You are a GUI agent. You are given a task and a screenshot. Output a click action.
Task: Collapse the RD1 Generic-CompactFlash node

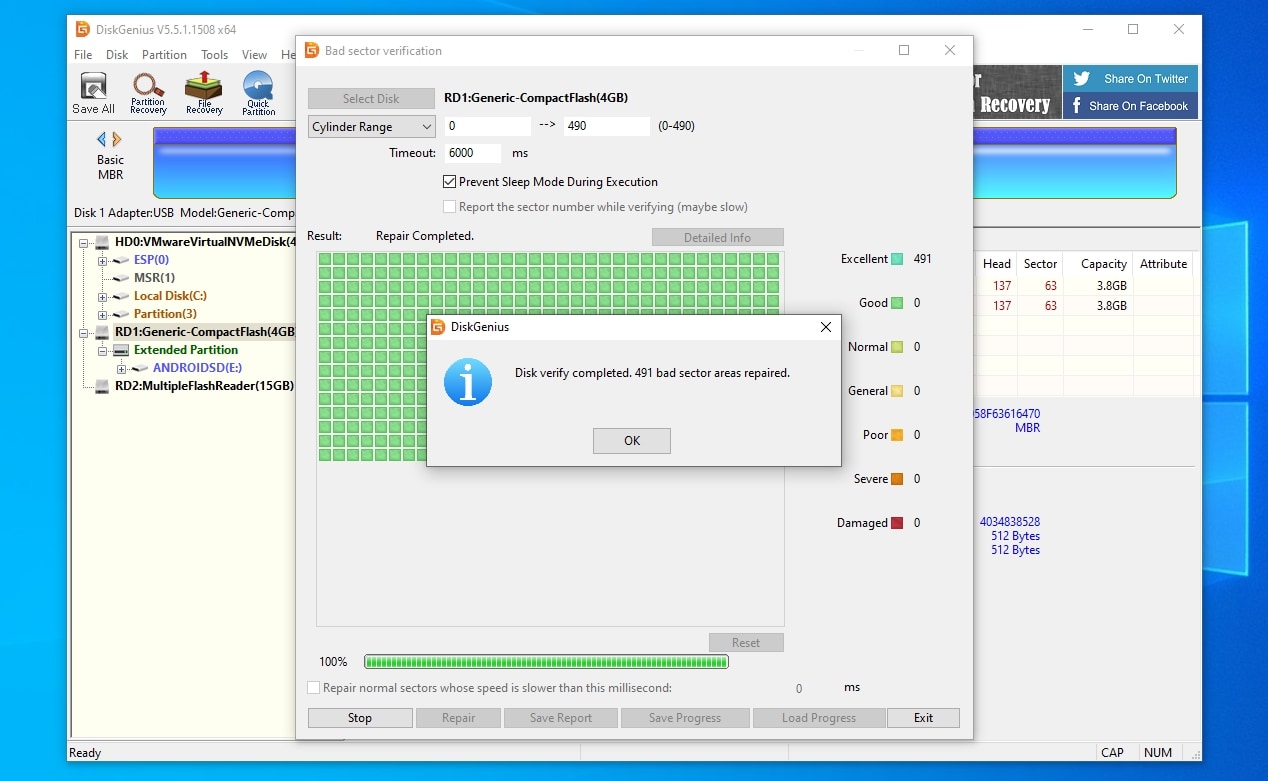coord(83,333)
